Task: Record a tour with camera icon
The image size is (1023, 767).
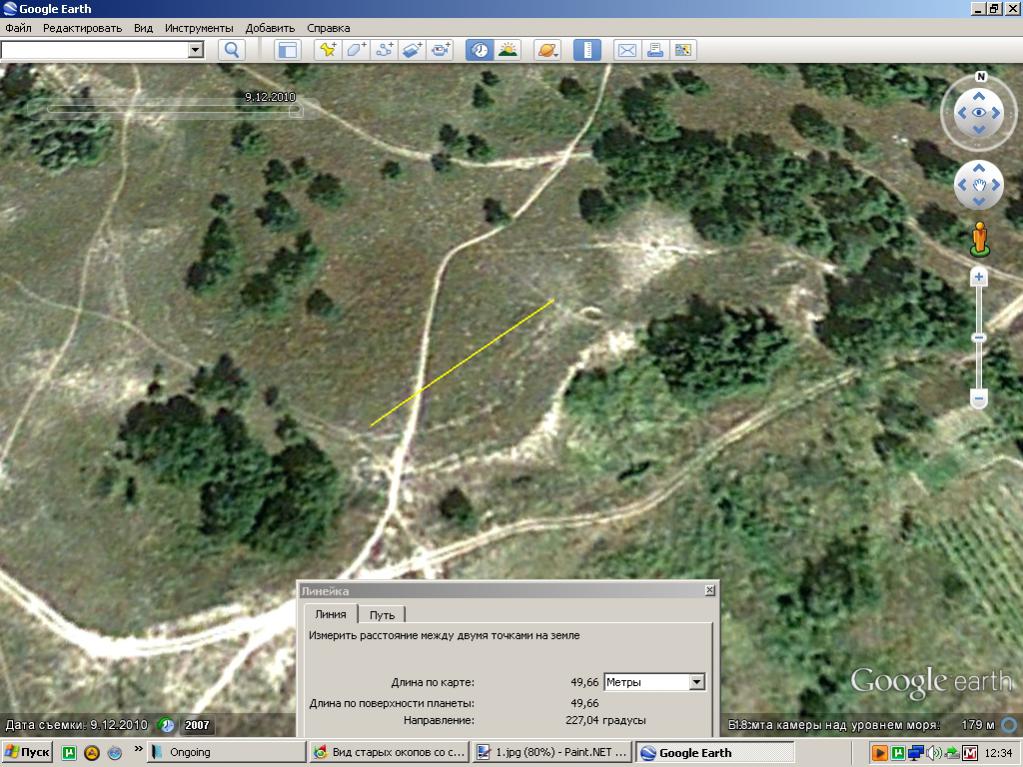Action: (441, 50)
